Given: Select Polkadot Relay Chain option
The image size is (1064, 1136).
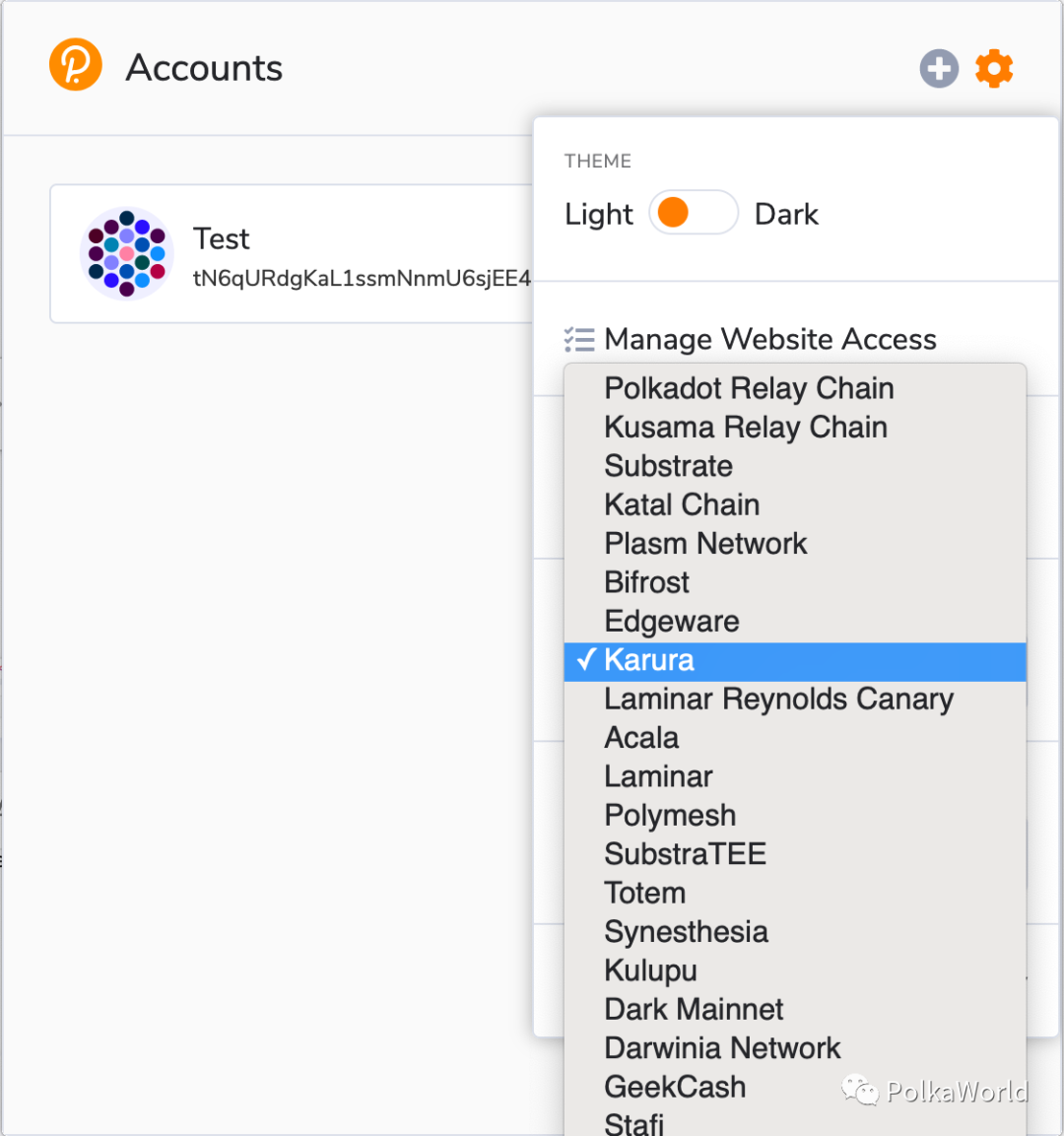Looking at the screenshot, I should (x=795, y=388).
